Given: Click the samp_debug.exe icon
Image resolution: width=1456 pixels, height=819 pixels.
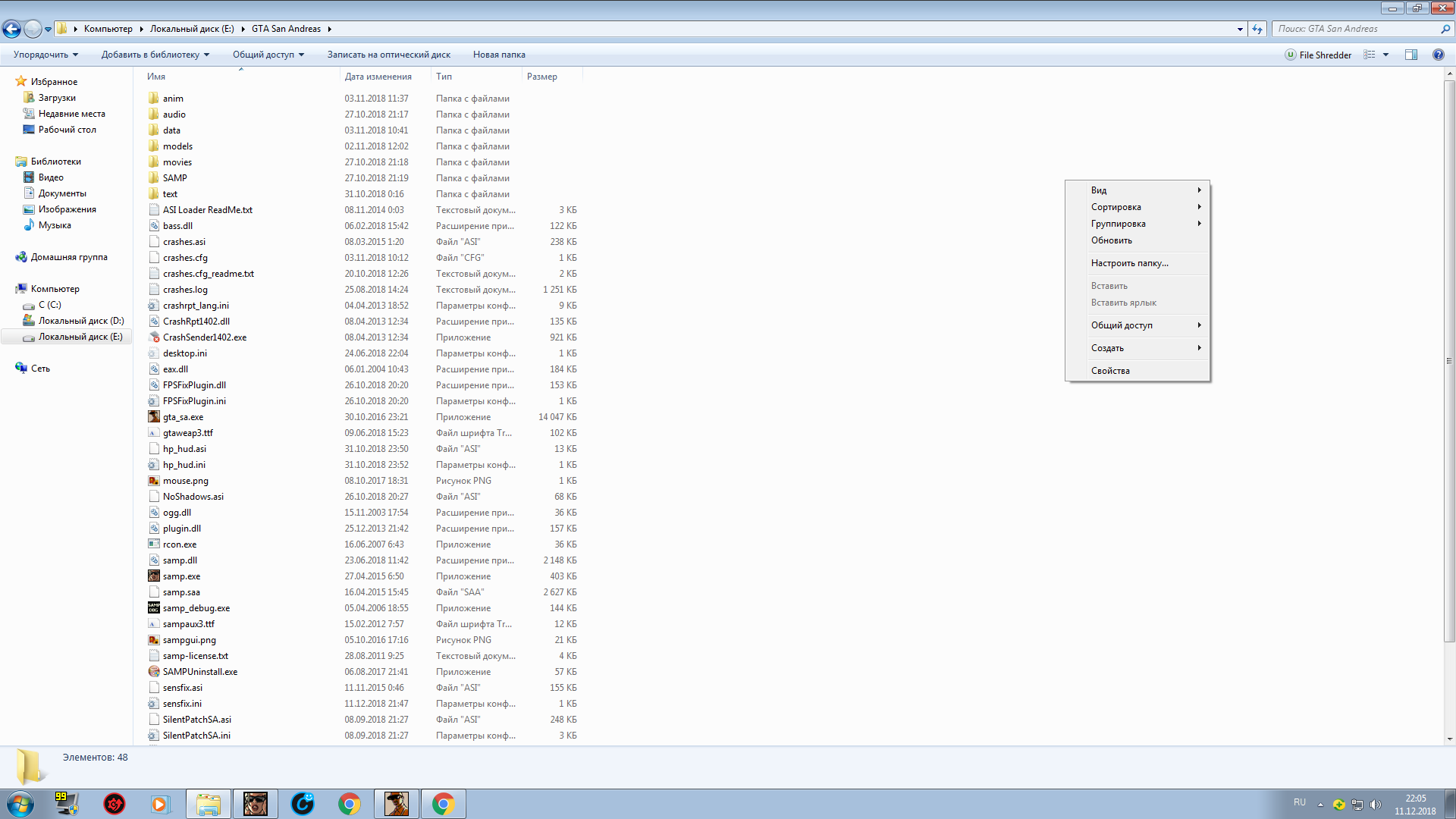Looking at the screenshot, I should click(154, 608).
